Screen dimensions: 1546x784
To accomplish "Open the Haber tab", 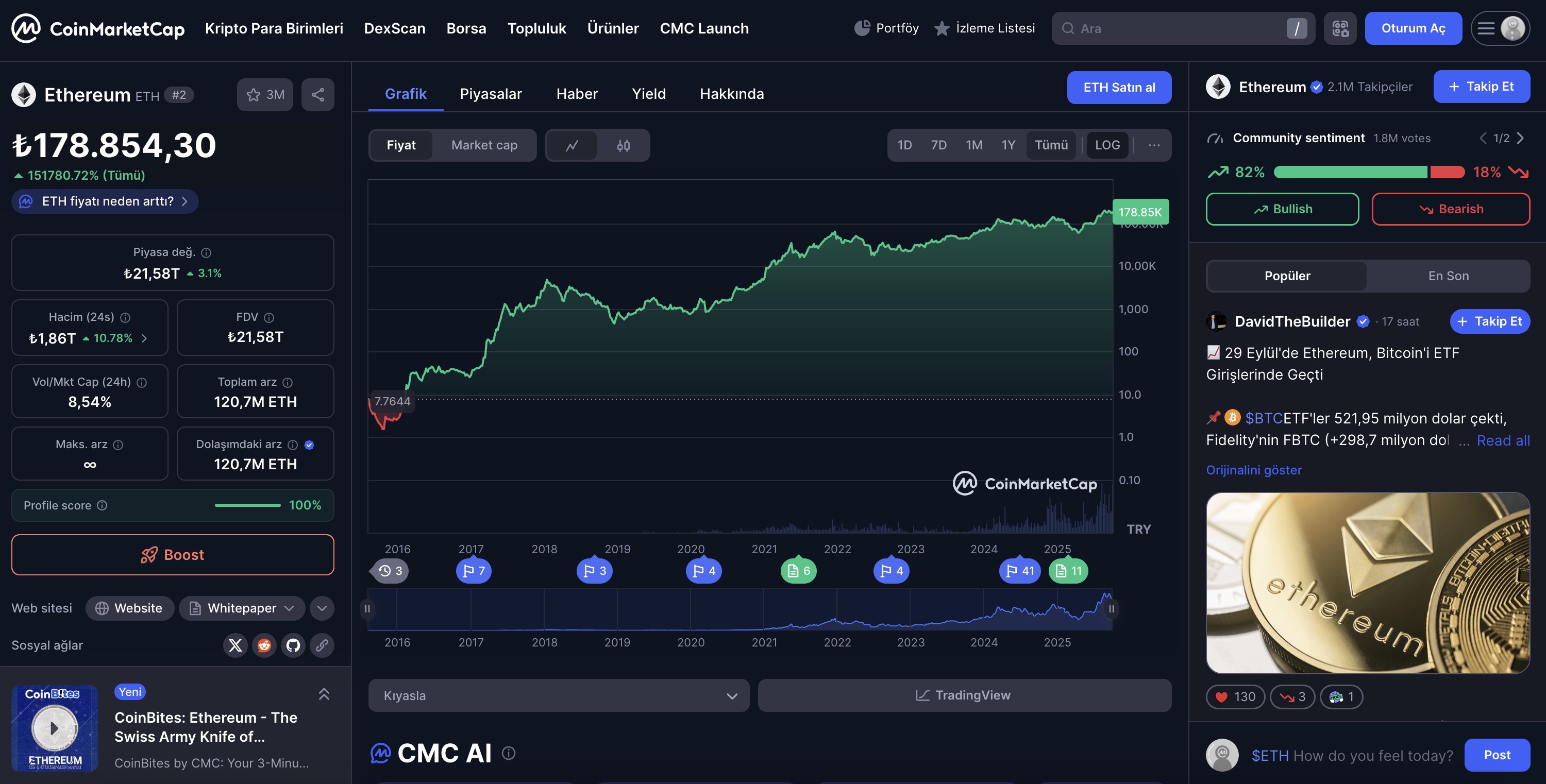I will [577, 94].
